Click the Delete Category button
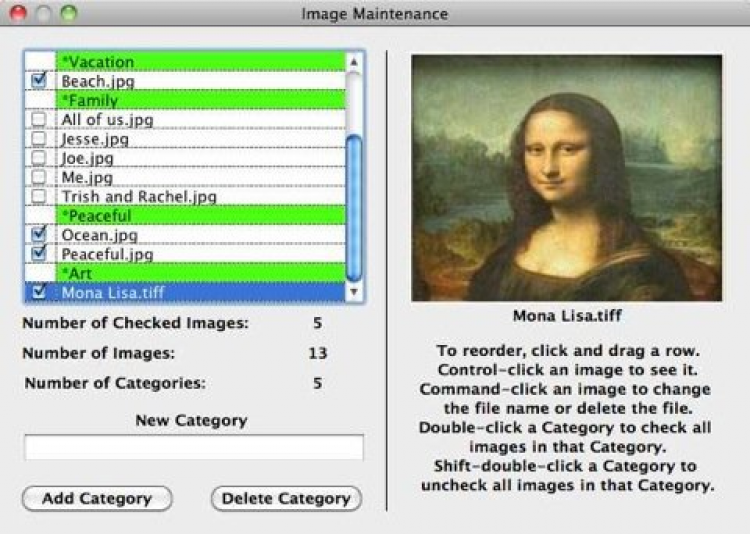Viewport: 750px width, 534px height. 286,499
